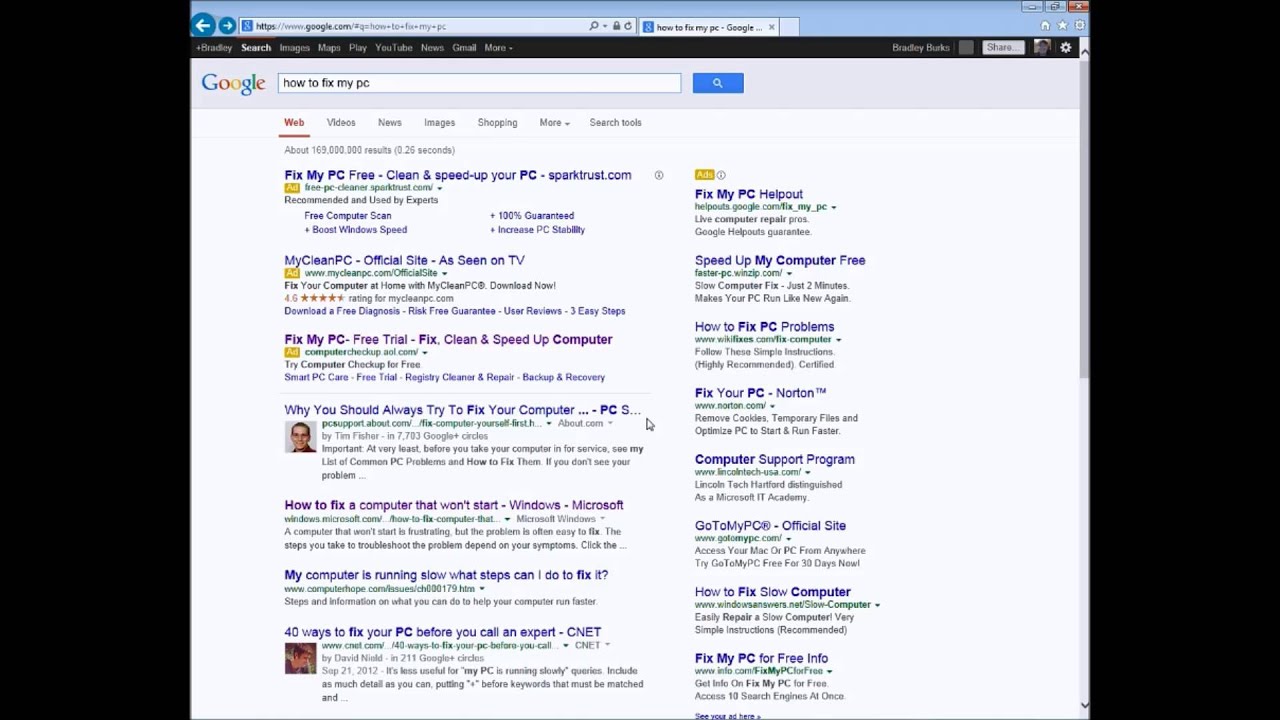
Task: Open 'Speed Up My Computer Free' ad
Action: pos(780,260)
